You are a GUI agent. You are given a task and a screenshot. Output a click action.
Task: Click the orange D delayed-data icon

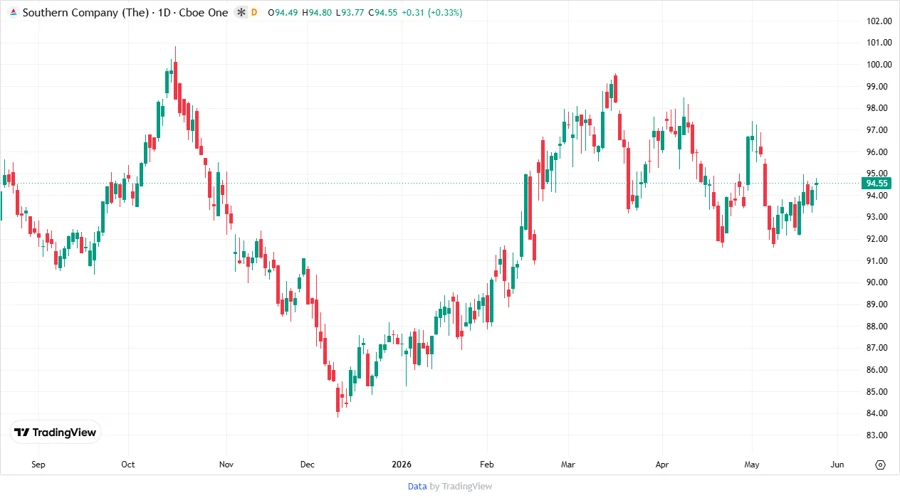pyautogui.click(x=254, y=12)
